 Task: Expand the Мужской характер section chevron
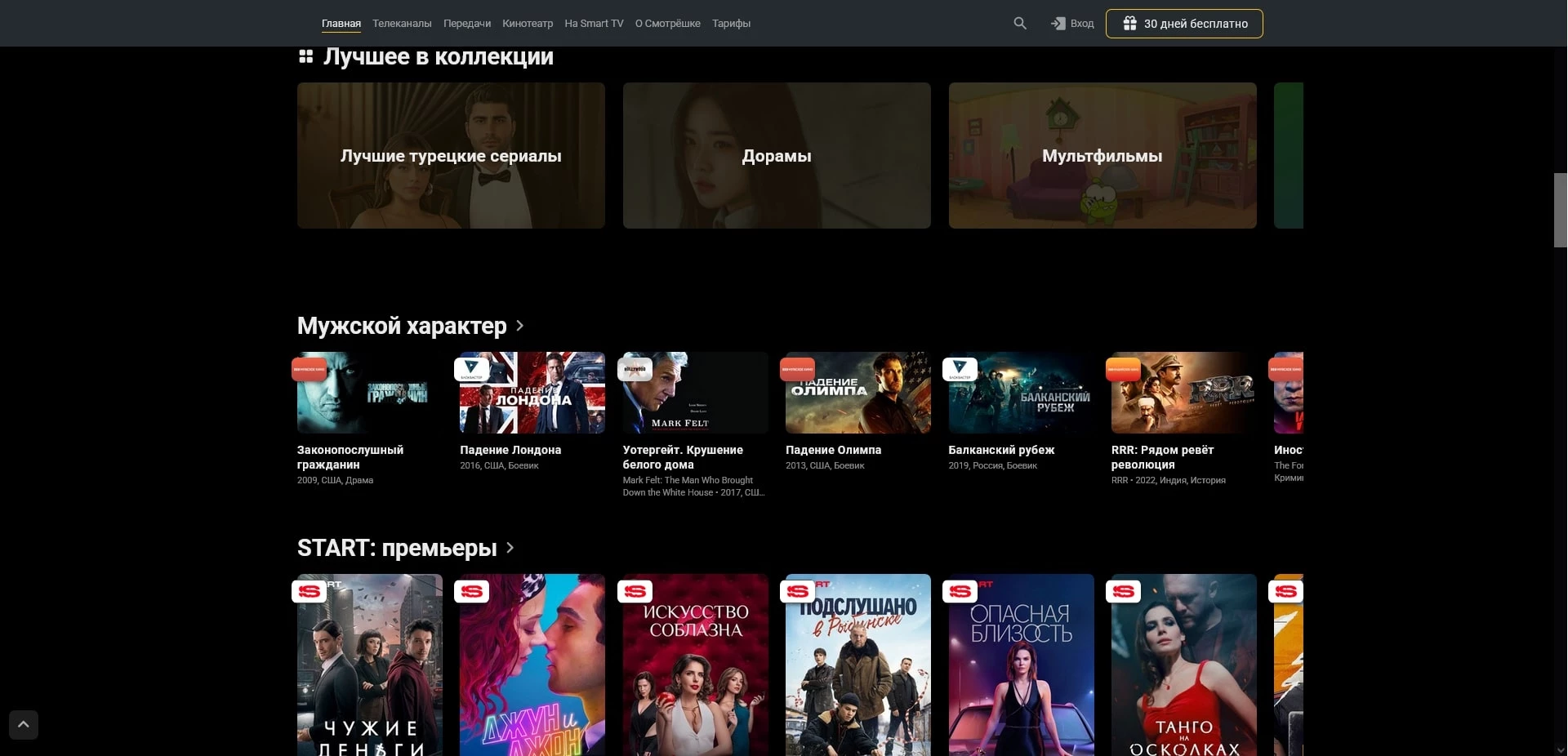519,326
